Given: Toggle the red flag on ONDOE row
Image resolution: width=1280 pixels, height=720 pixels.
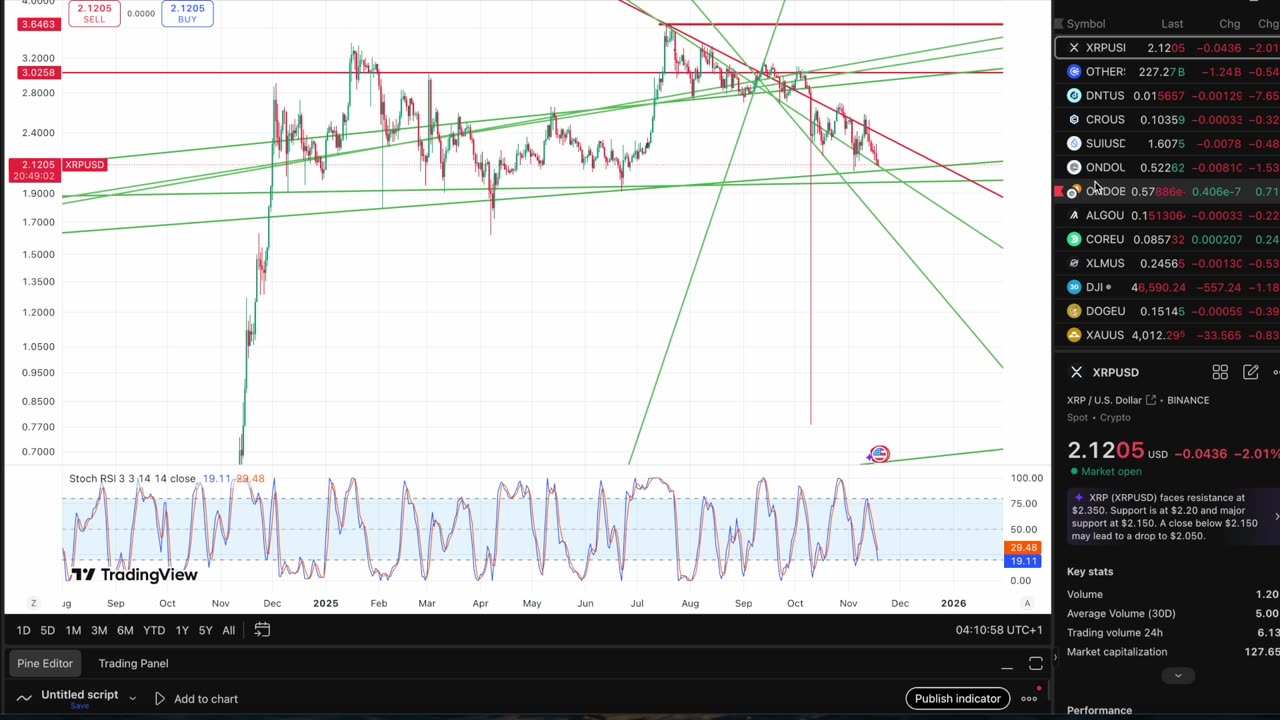Looking at the screenshot, I should point(1059,192).
